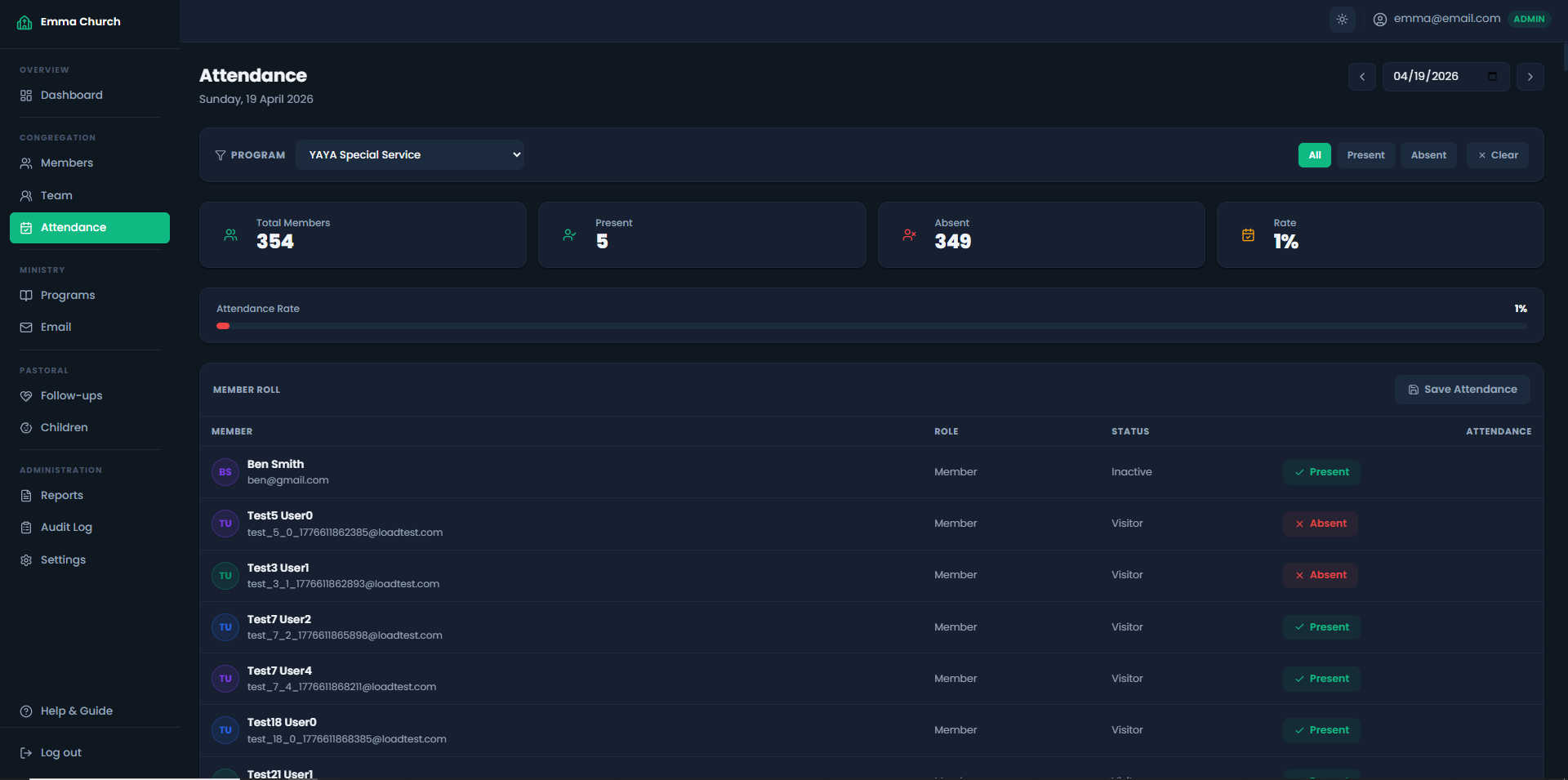This screenshot has width=1568, height=780.
Task: Toggle the light/dark theme sun icon
Action: [1342, 19]
